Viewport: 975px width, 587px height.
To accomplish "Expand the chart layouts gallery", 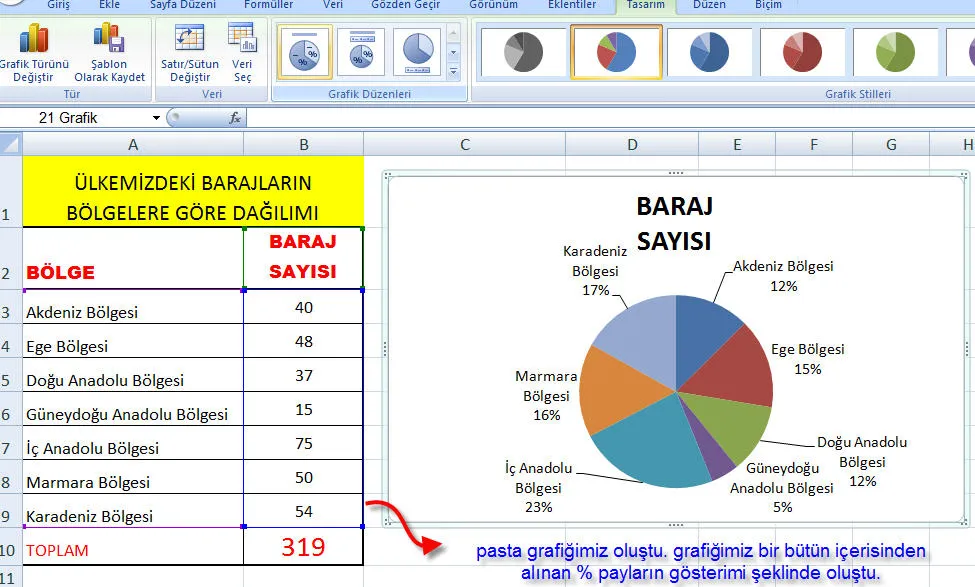I will click(453, 72).
